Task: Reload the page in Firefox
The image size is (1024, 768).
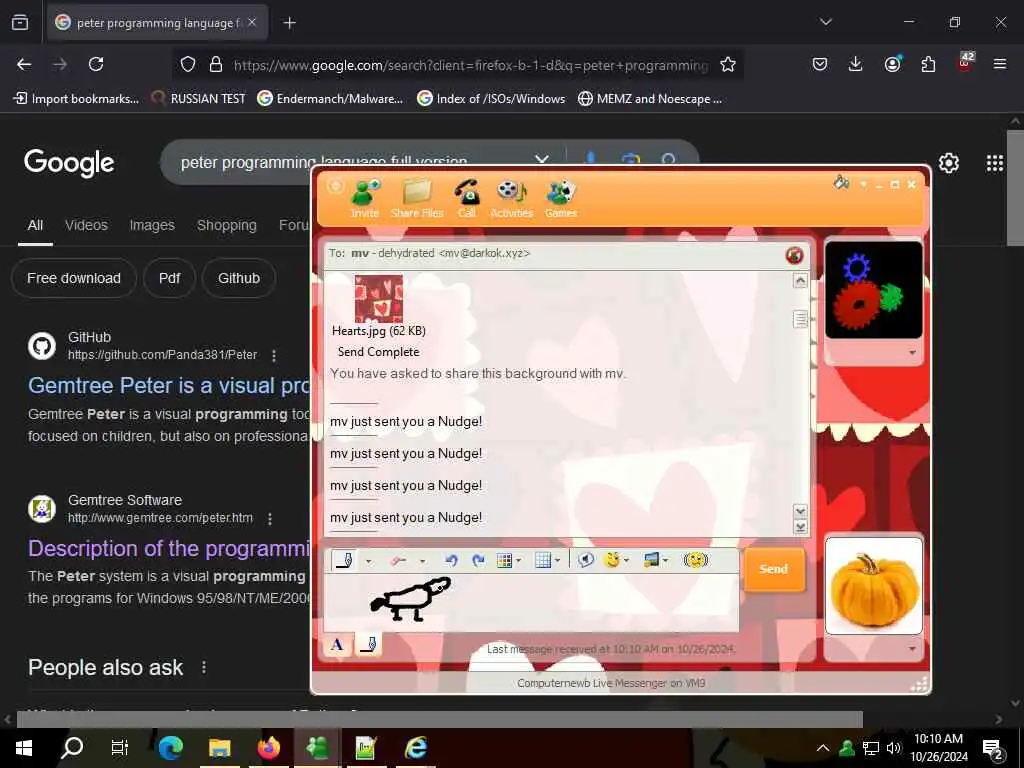Action: pos(96,64)
